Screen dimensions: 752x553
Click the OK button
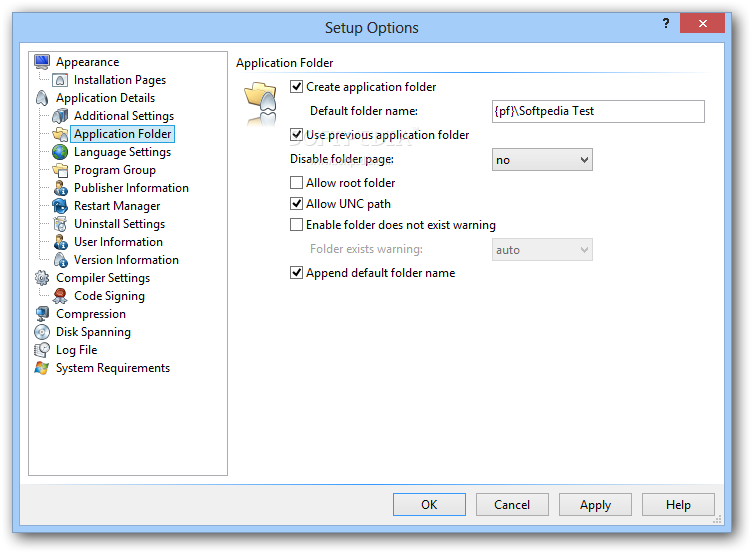point(429,505)
